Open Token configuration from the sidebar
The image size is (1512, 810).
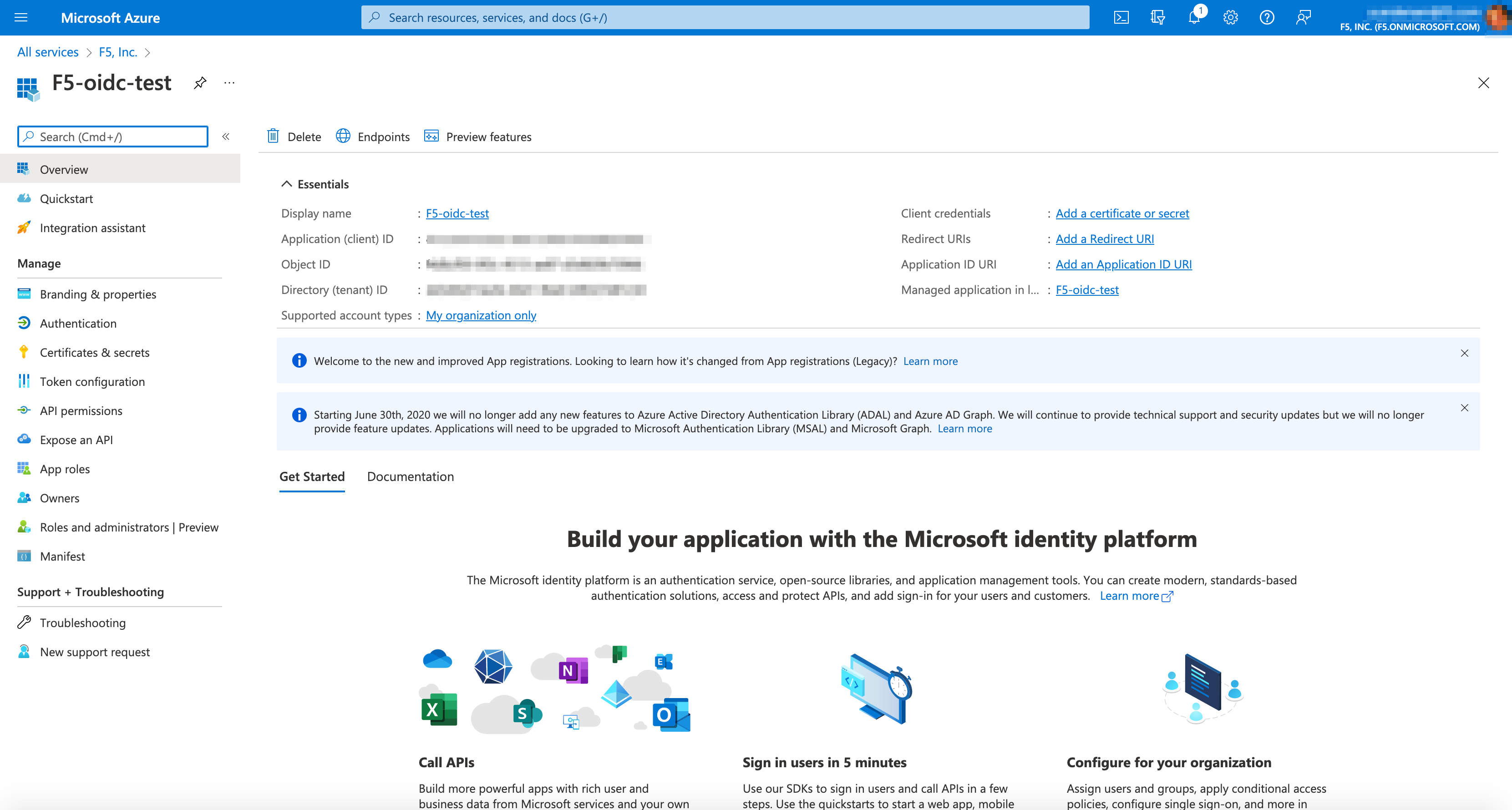pyautogui.click(x=92, y=381)
